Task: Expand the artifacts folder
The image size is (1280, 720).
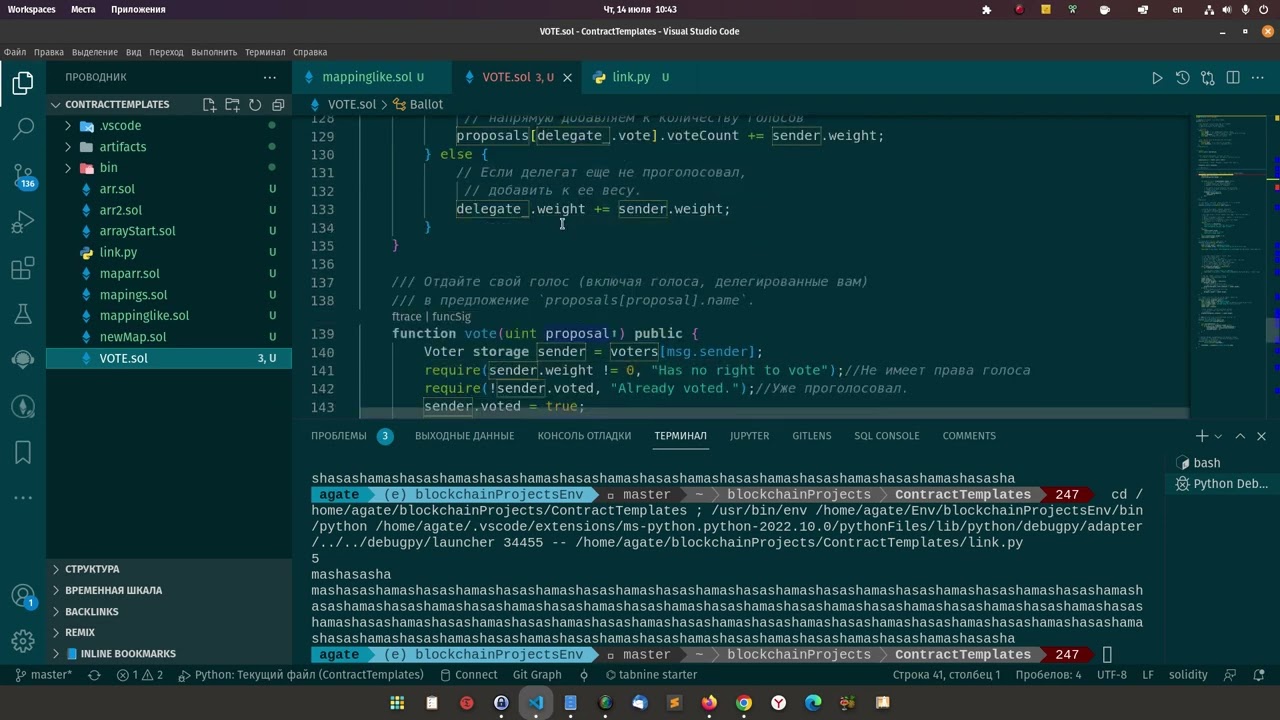Action: coord(68,147)
